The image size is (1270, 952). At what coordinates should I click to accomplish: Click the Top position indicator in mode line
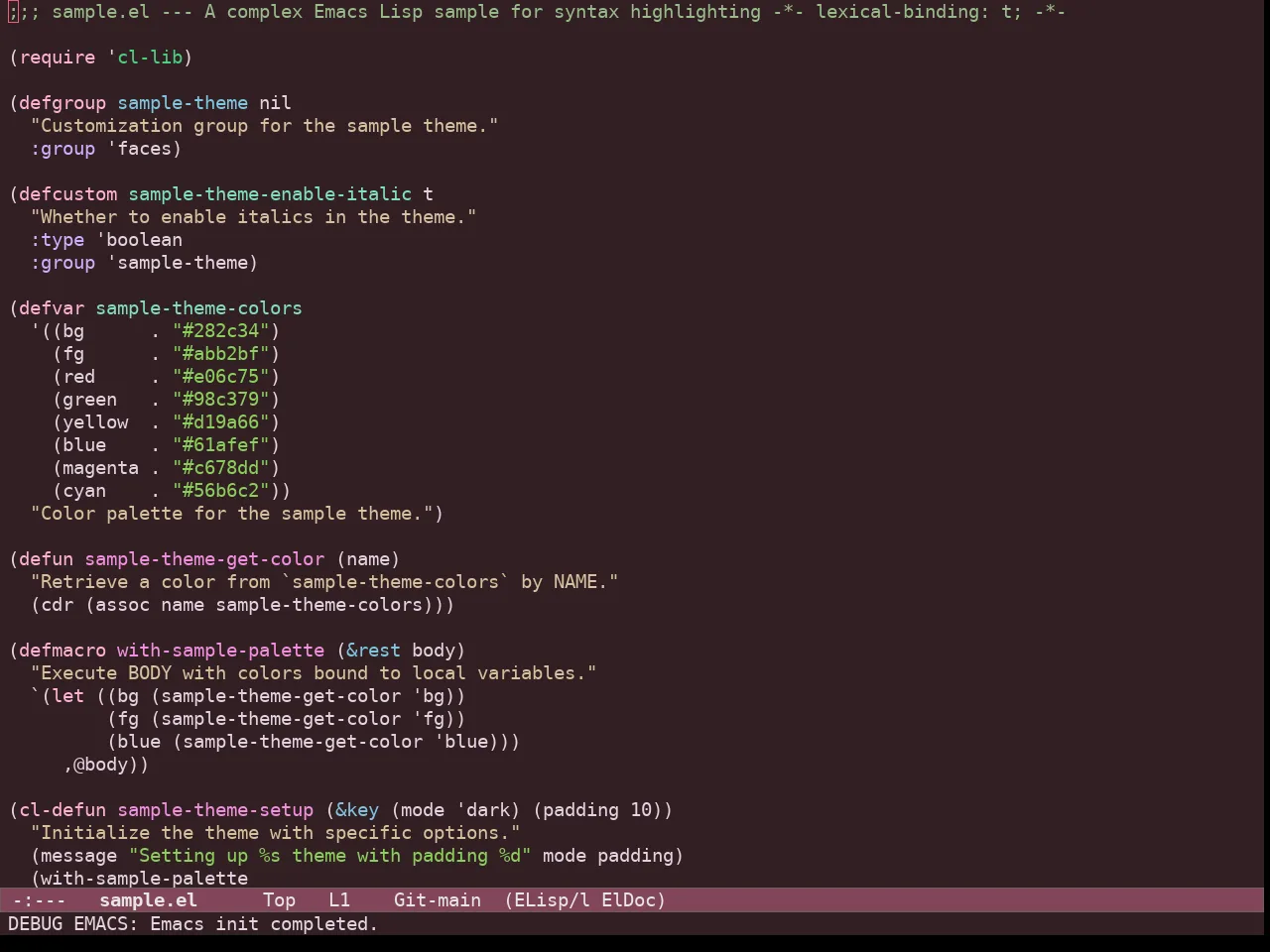[x=280, y=900]
